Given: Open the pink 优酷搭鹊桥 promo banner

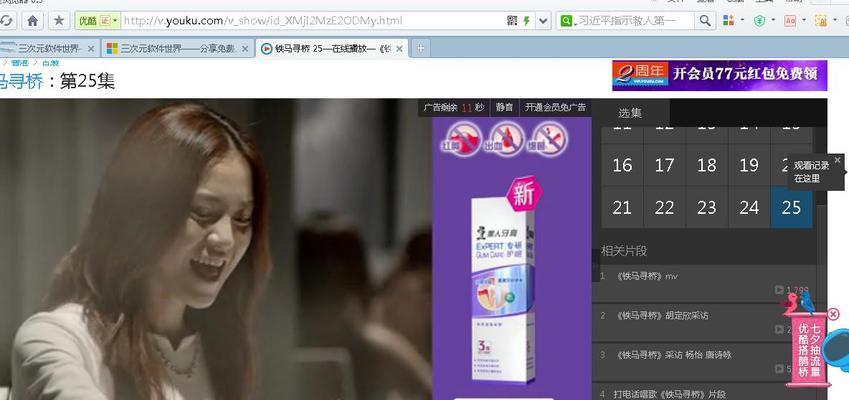Looking at the screenshot, I should pos(809,350).
